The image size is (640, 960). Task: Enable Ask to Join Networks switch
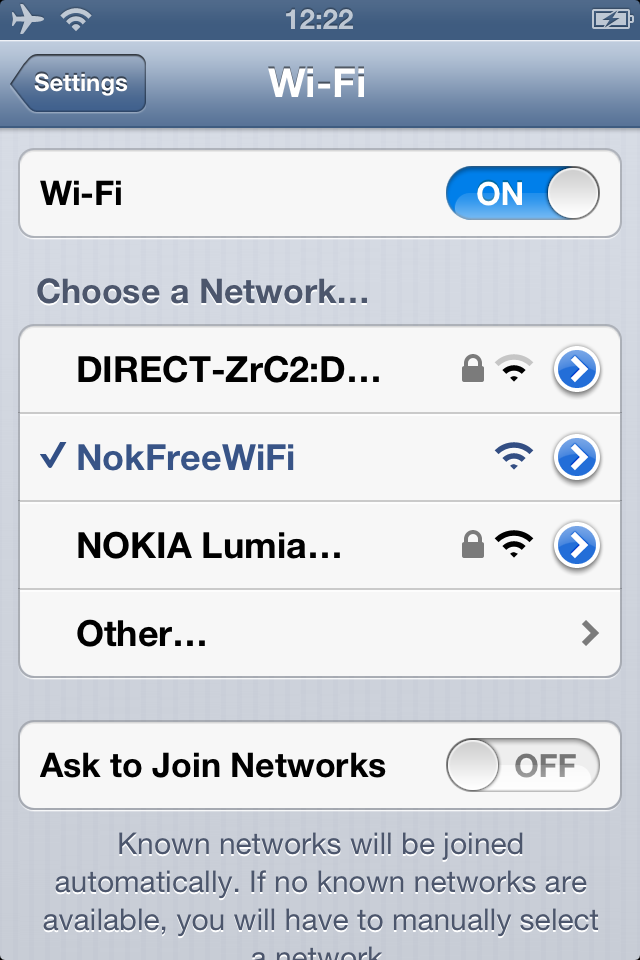[x=522, y=765]
